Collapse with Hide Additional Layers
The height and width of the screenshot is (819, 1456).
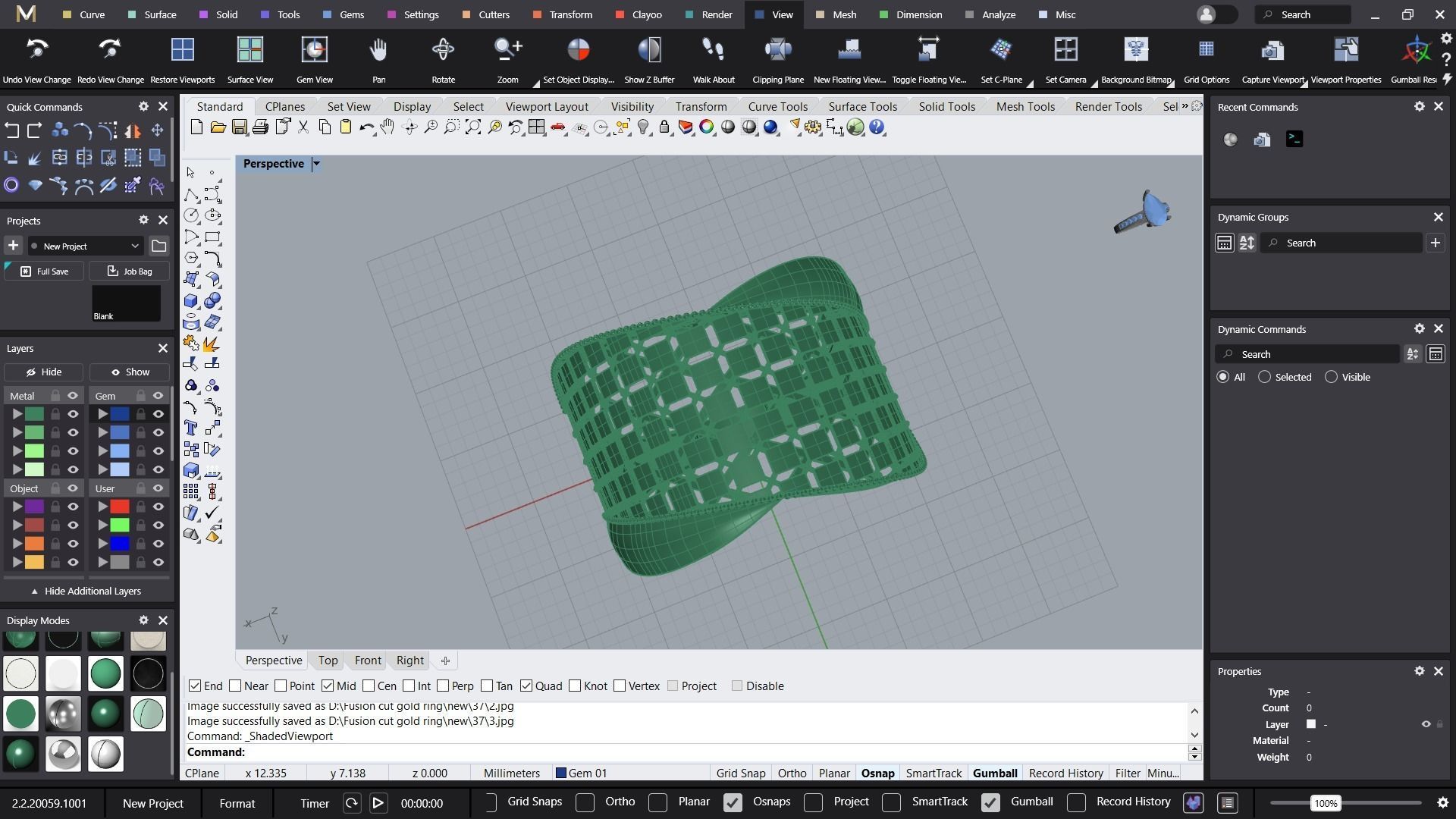(x=86, y=591)
